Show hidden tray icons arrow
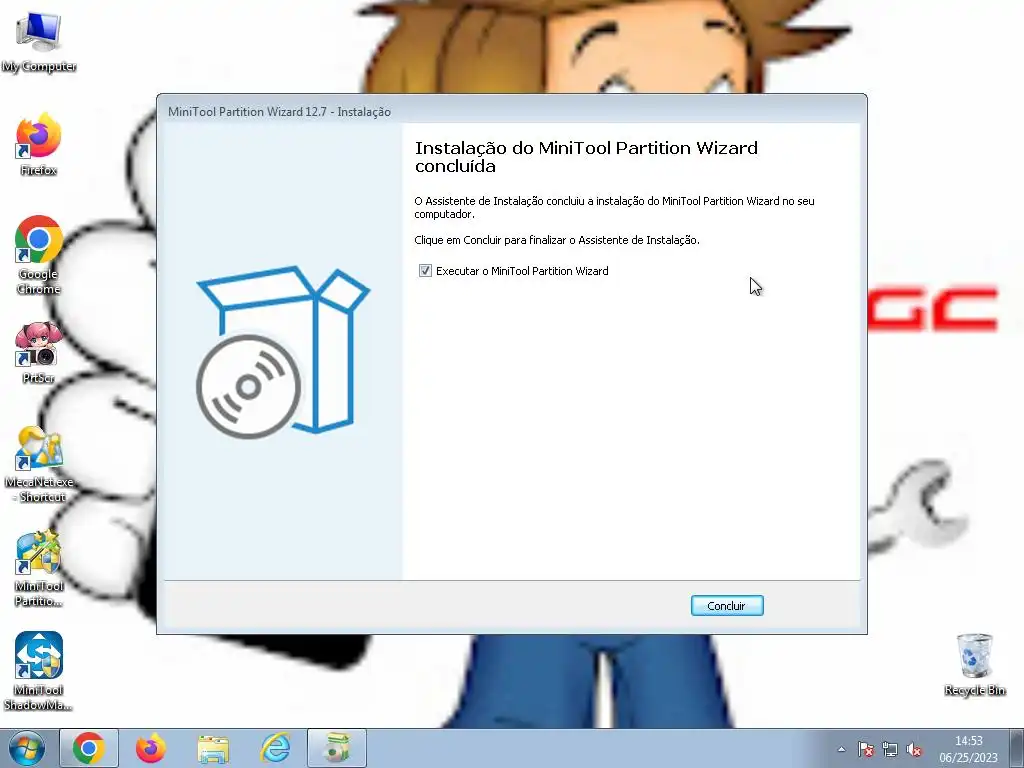Screen dimensions: 1024x768 (841, 749)
